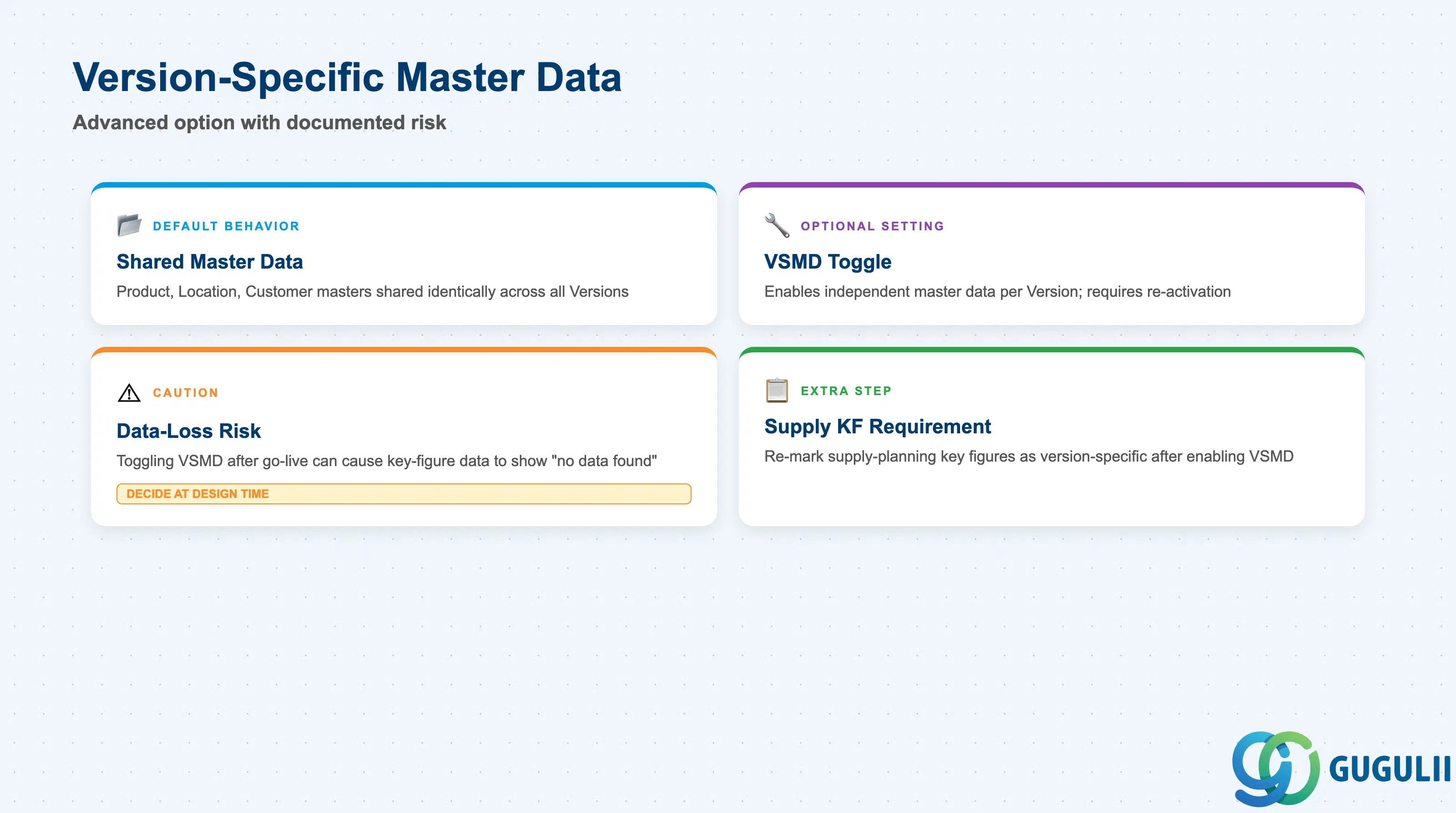Click the wrench icon beside Optional Setting
The image size is (1456, 813).
[x=777, y=225]
